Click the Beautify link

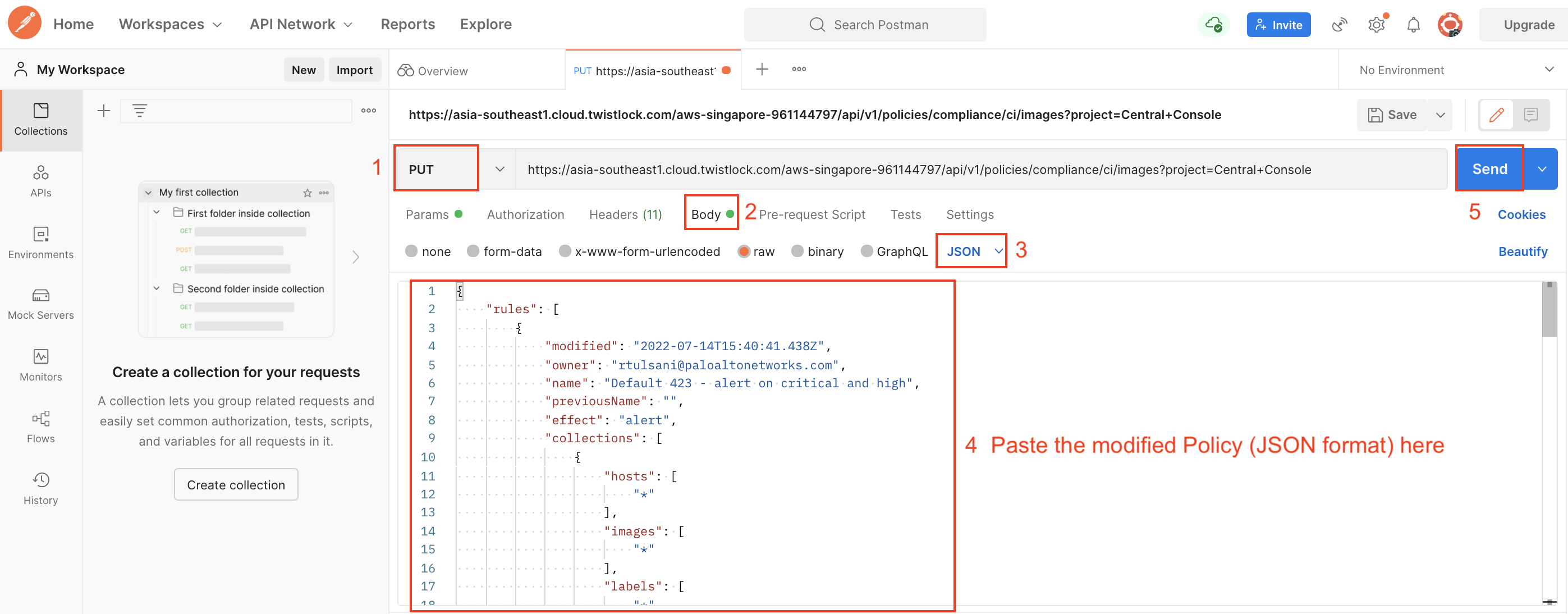click(1522, 251)
